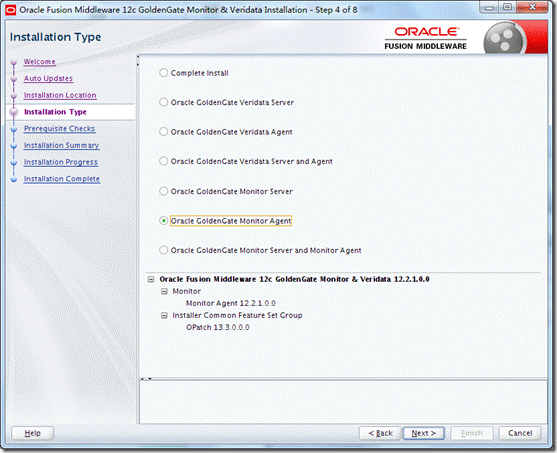The width and height of the screenshot is (557, 453).
Task: Choose Oracle GoldenGate Veridata Server option
Action: (163, 102)
